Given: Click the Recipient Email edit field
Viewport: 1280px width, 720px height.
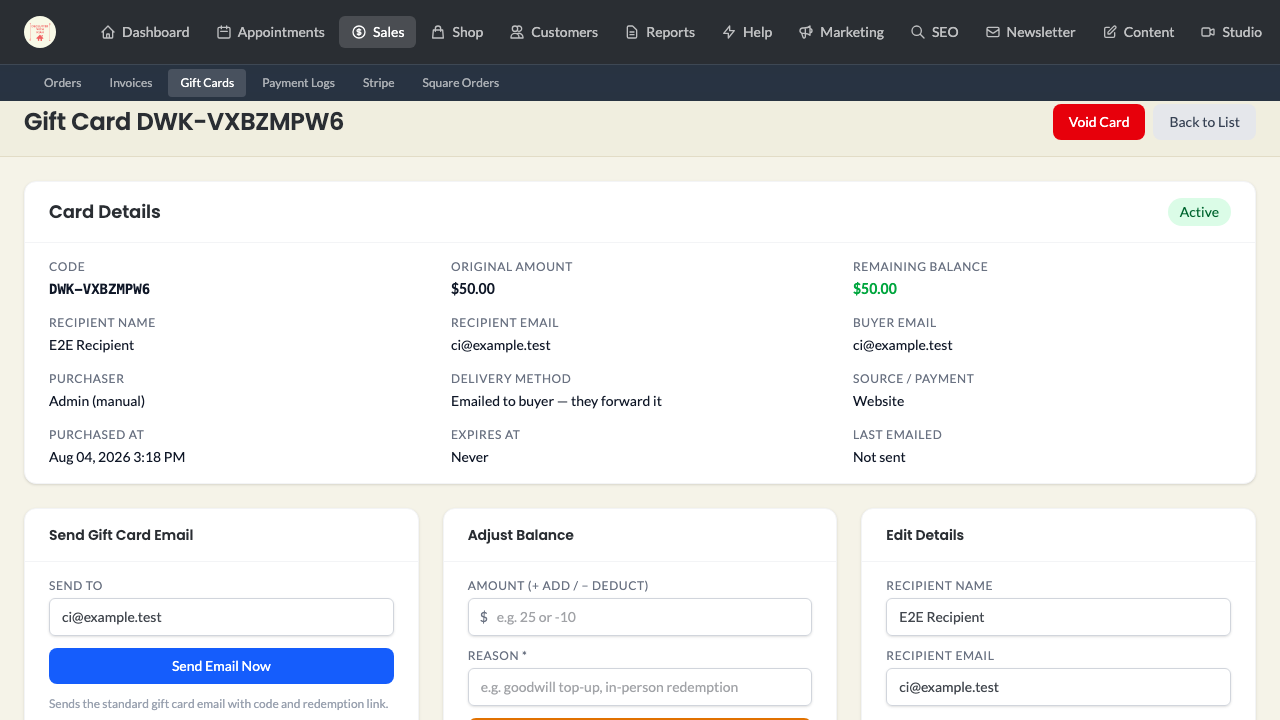Looking at the screenshot, I should pyautogui.click(x=1058, y=687).
